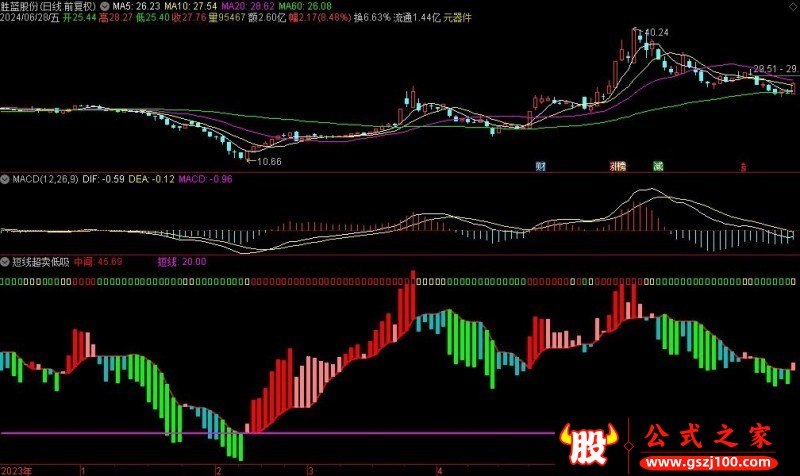Click the MACD: -0.96 value
The image size is (800, 476).
[205, 179]
